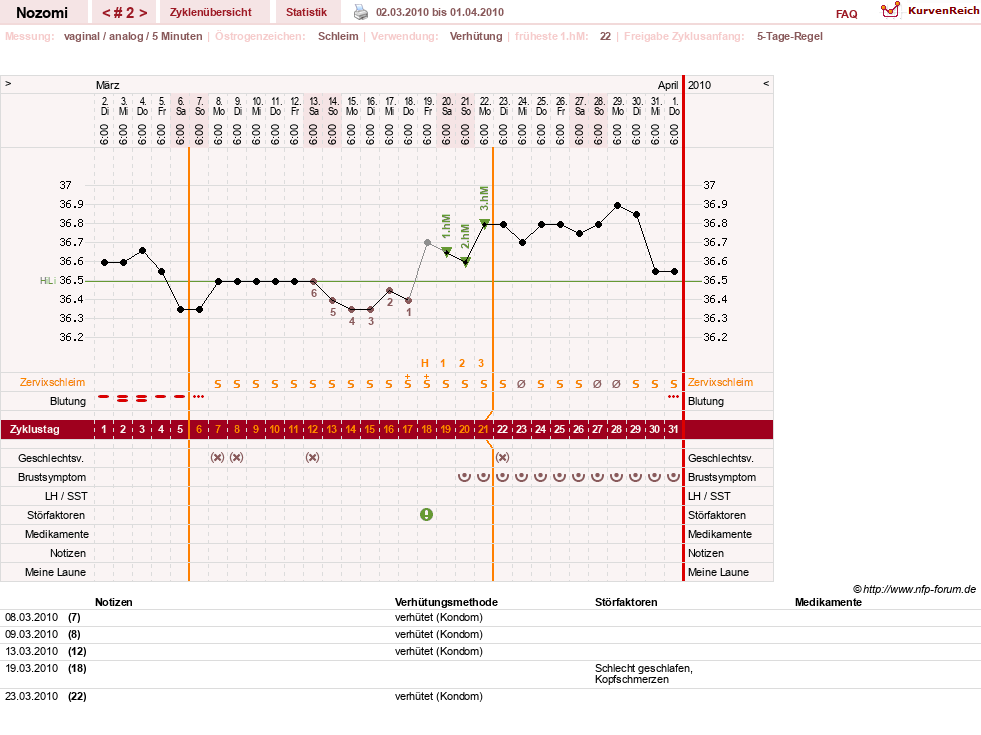Click the Brustsymptom icon on cycle day 28
The width and height of the screenshot is (981, 735).
coord(616,477)
